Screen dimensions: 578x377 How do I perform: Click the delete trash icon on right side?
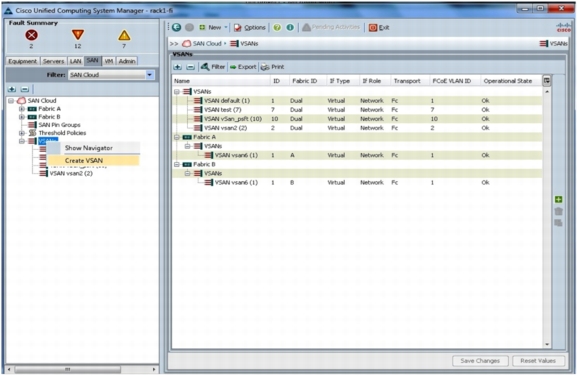558,211
